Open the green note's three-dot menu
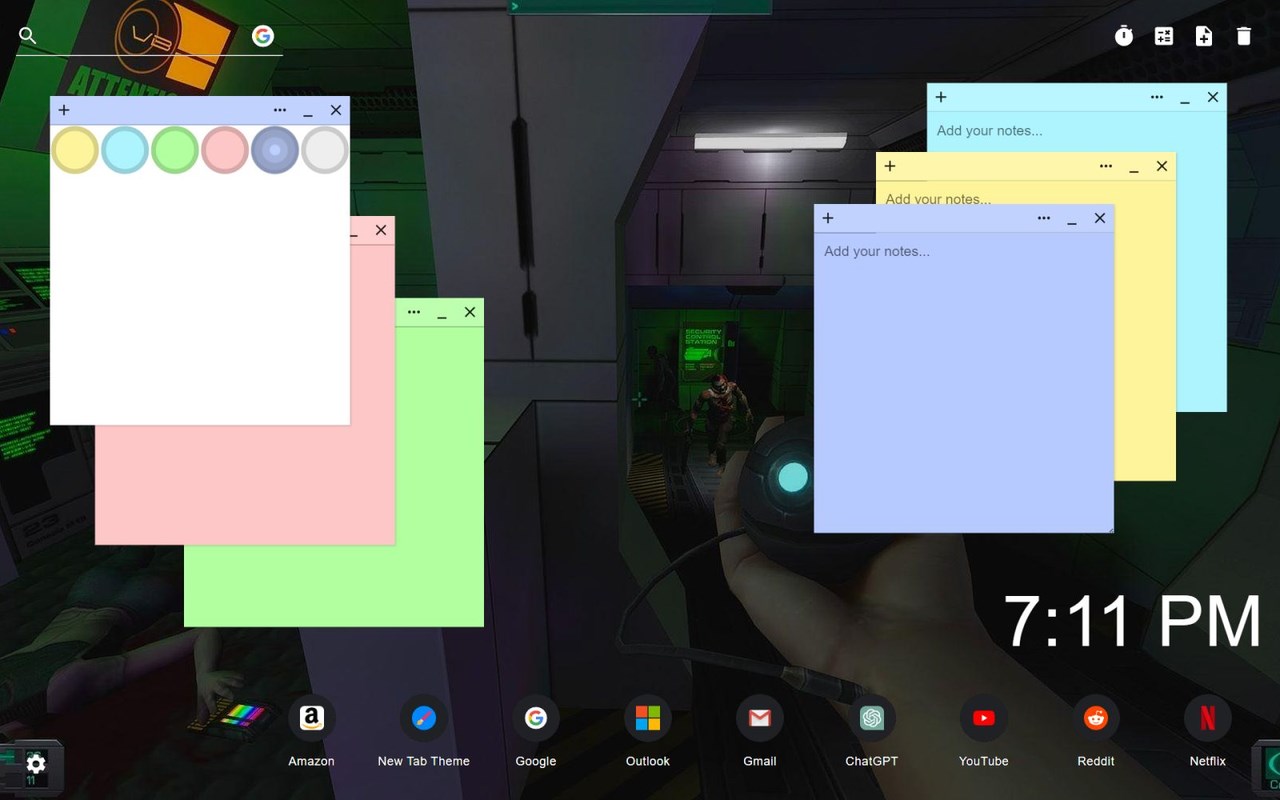 414,312
